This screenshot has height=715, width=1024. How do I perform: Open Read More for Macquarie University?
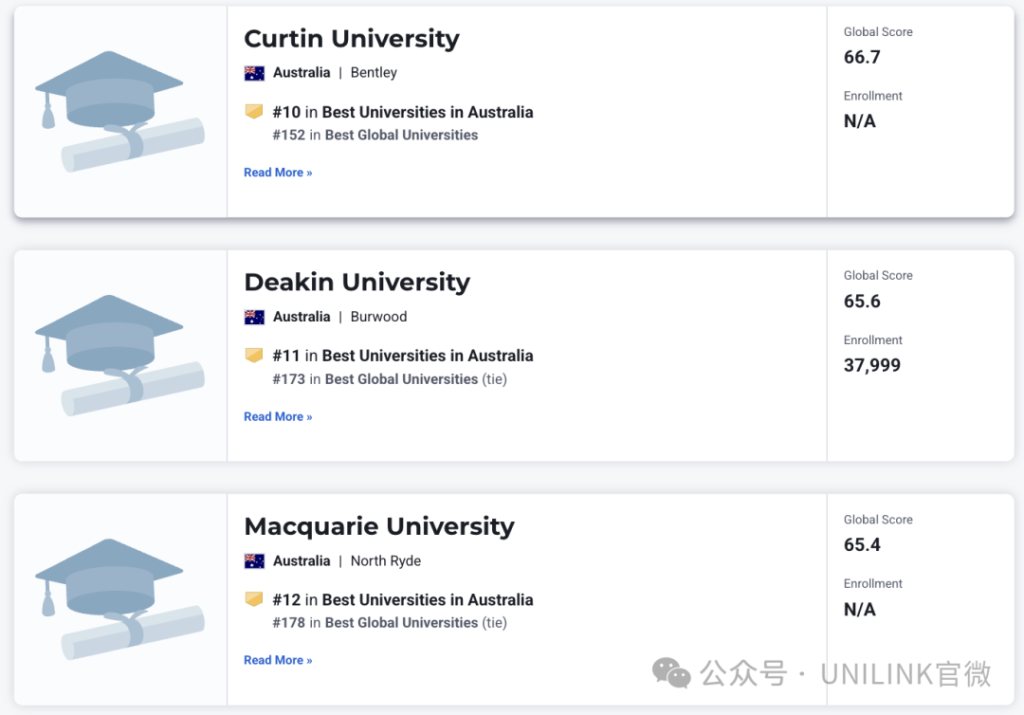click(278, 660)
